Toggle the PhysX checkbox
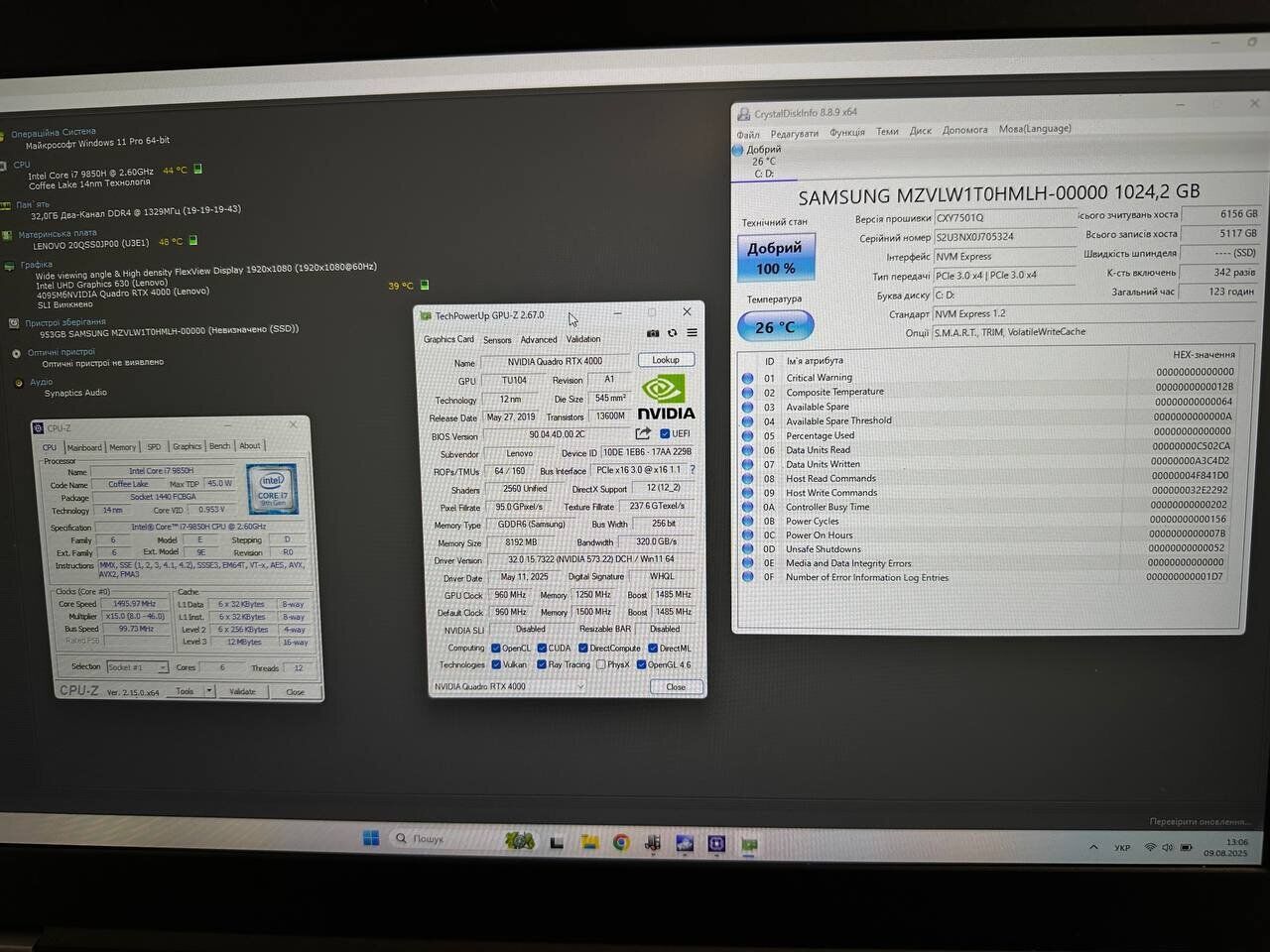 pos(601,664)
